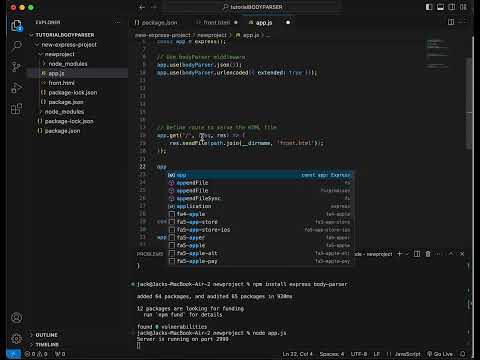Toggle panel layout icon
480x360 pixels.
point(440,7)
